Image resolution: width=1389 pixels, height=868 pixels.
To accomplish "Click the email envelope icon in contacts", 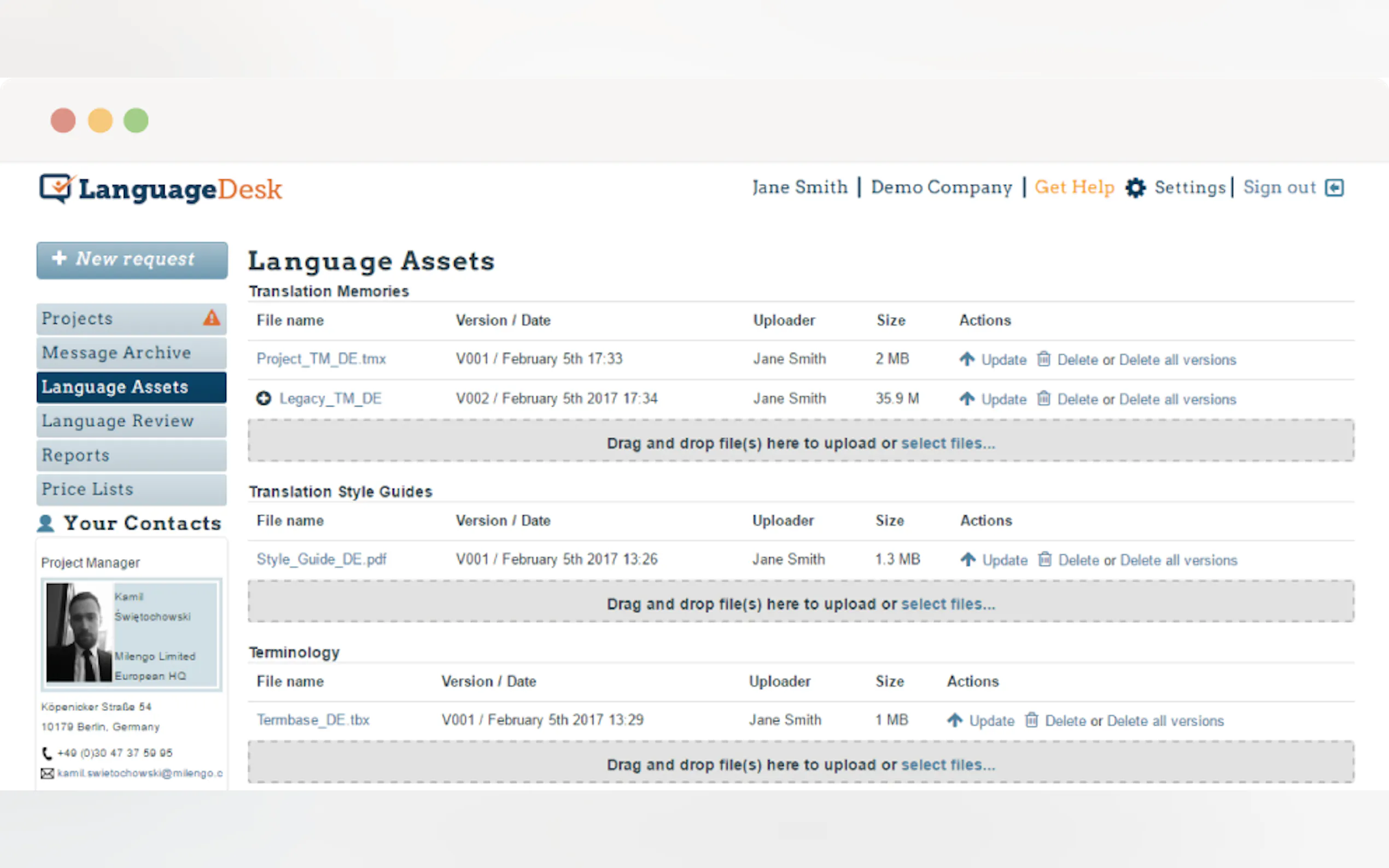I will [x=47, y=773].
